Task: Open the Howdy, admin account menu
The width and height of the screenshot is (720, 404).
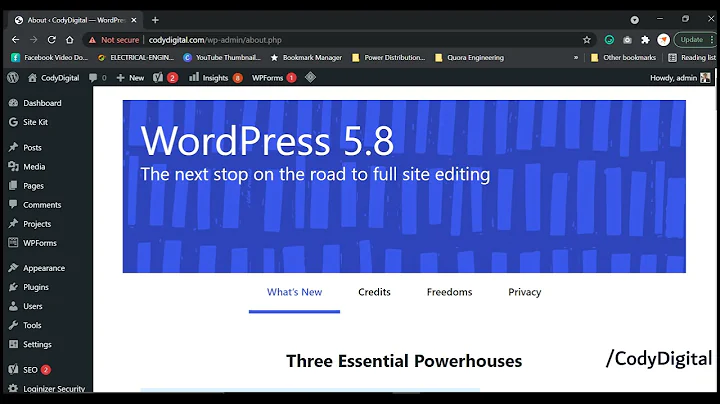Action: pos(680,78)
